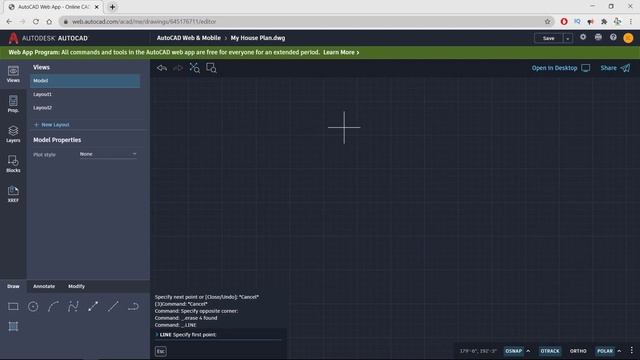640x360 pixels.
Task: Select the Arc draw tool
Action: (x=53, y=306)
